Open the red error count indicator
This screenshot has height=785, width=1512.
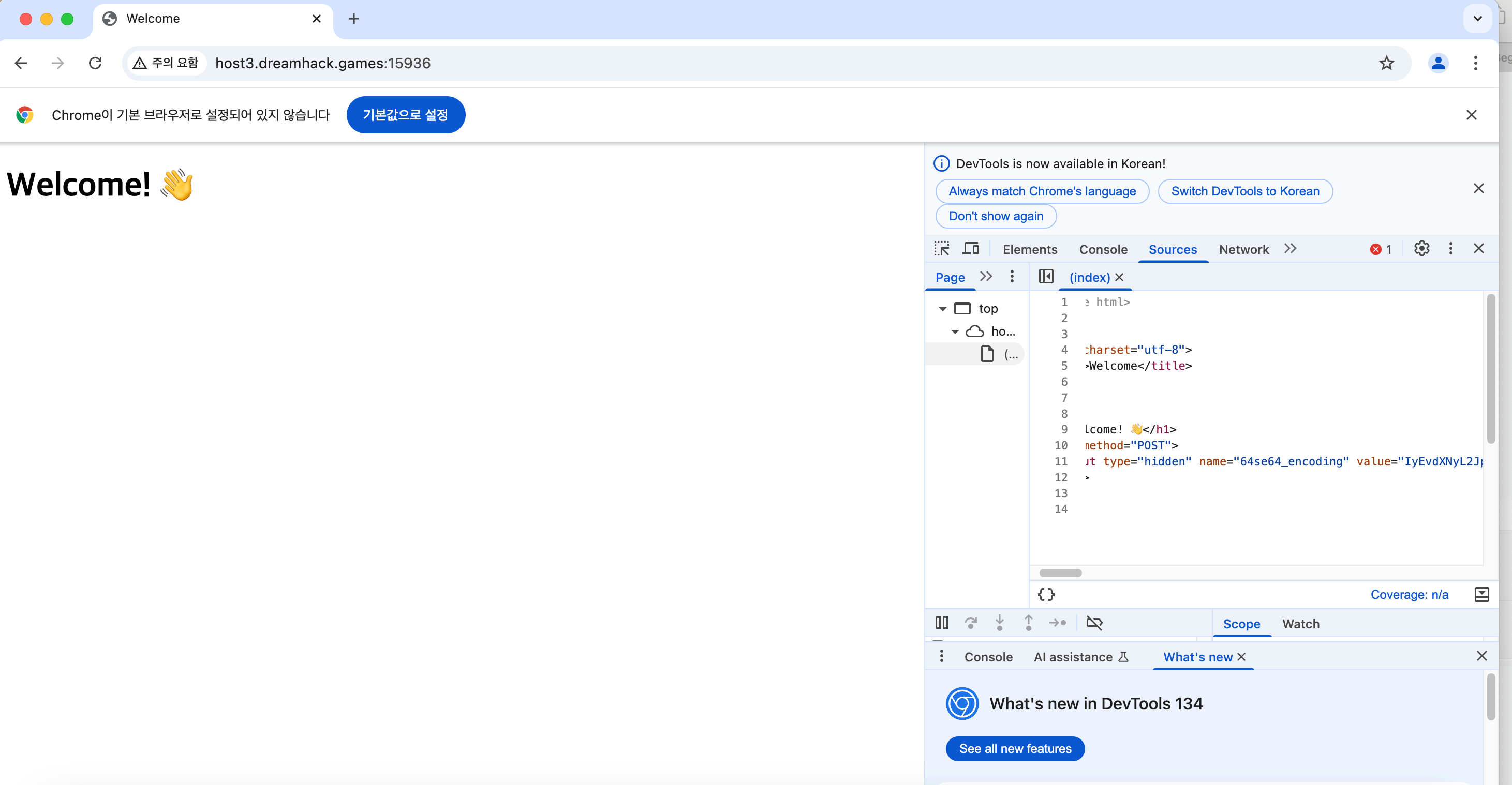click(x=1381, y=249)
